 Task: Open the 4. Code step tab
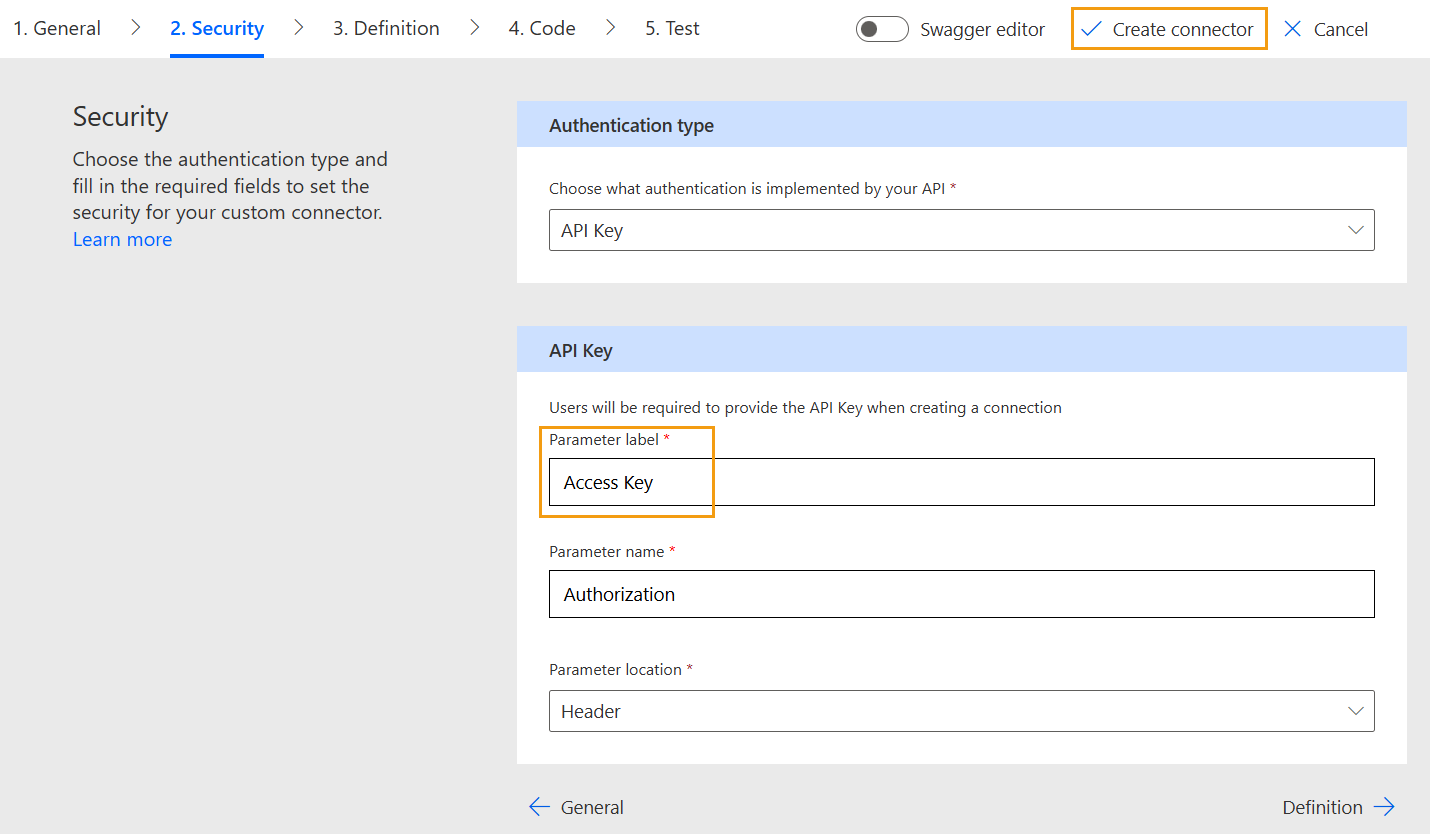tap(541, 28)
